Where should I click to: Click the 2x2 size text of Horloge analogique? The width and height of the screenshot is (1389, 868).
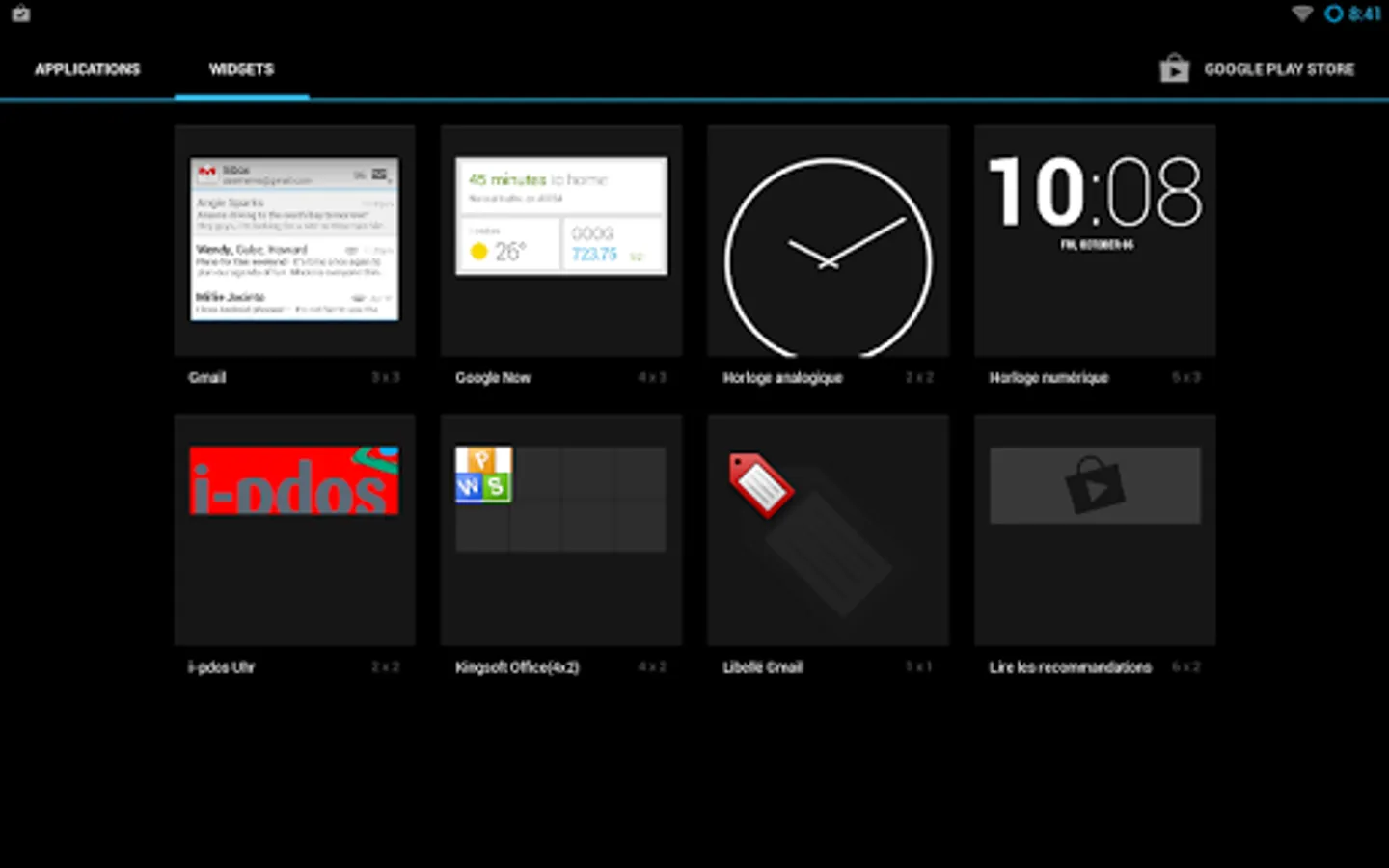pyautogui.click(x=919, y=377)
